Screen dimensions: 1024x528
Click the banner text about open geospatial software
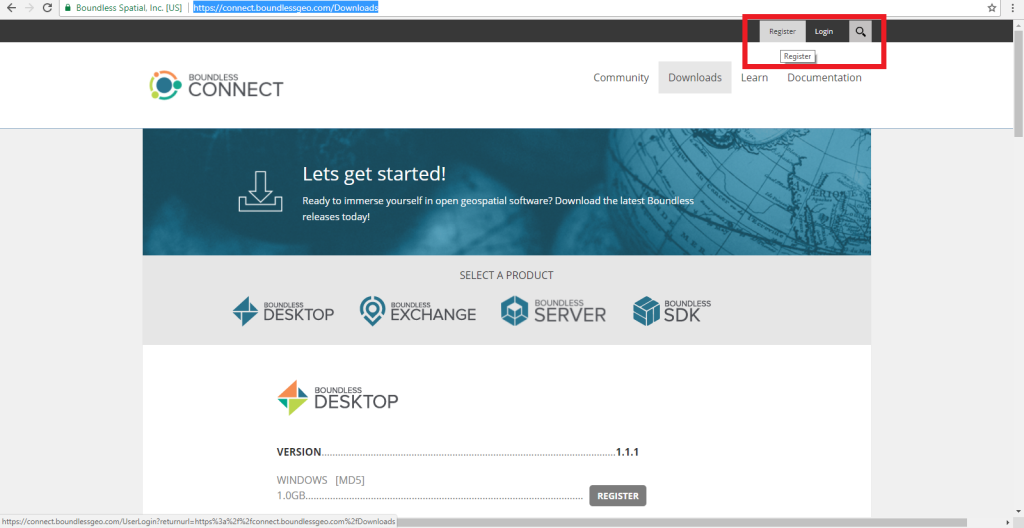(498, 208)
